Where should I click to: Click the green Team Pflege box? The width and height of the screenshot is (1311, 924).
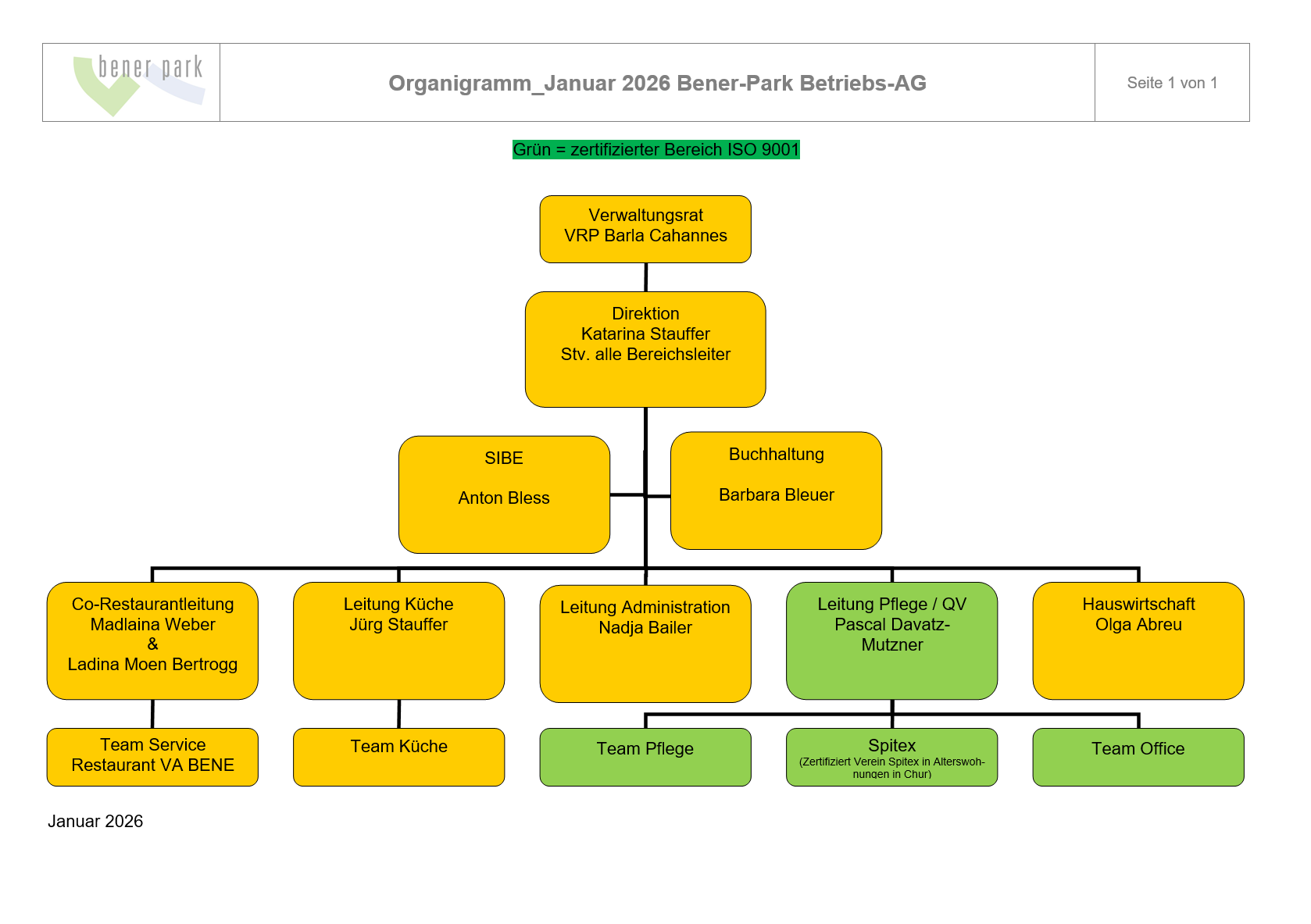645,756
